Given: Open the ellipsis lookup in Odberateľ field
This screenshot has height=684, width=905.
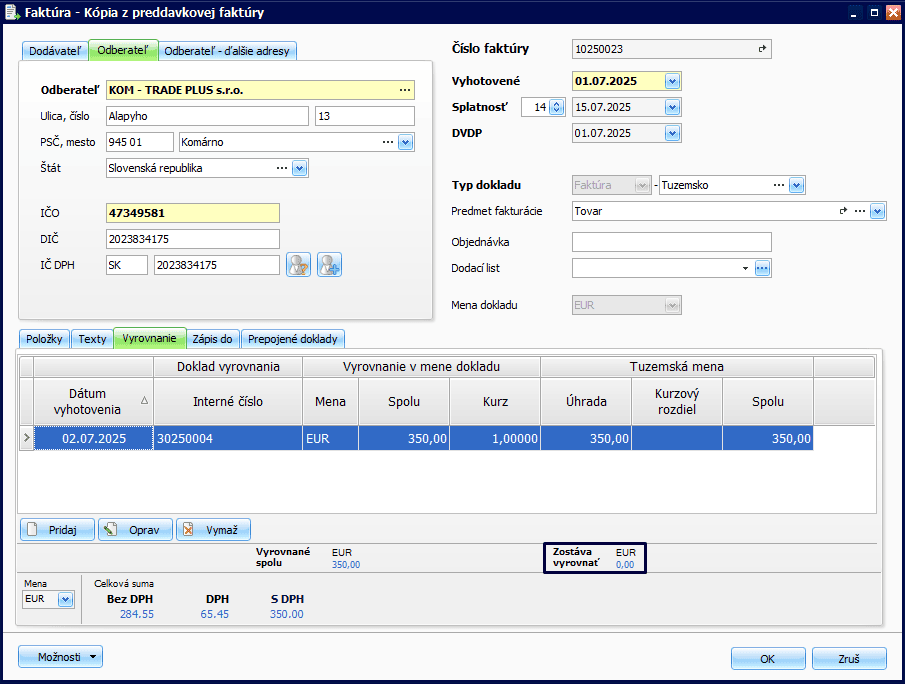Looking at the screenshot, I should click(x=404, y=90).
